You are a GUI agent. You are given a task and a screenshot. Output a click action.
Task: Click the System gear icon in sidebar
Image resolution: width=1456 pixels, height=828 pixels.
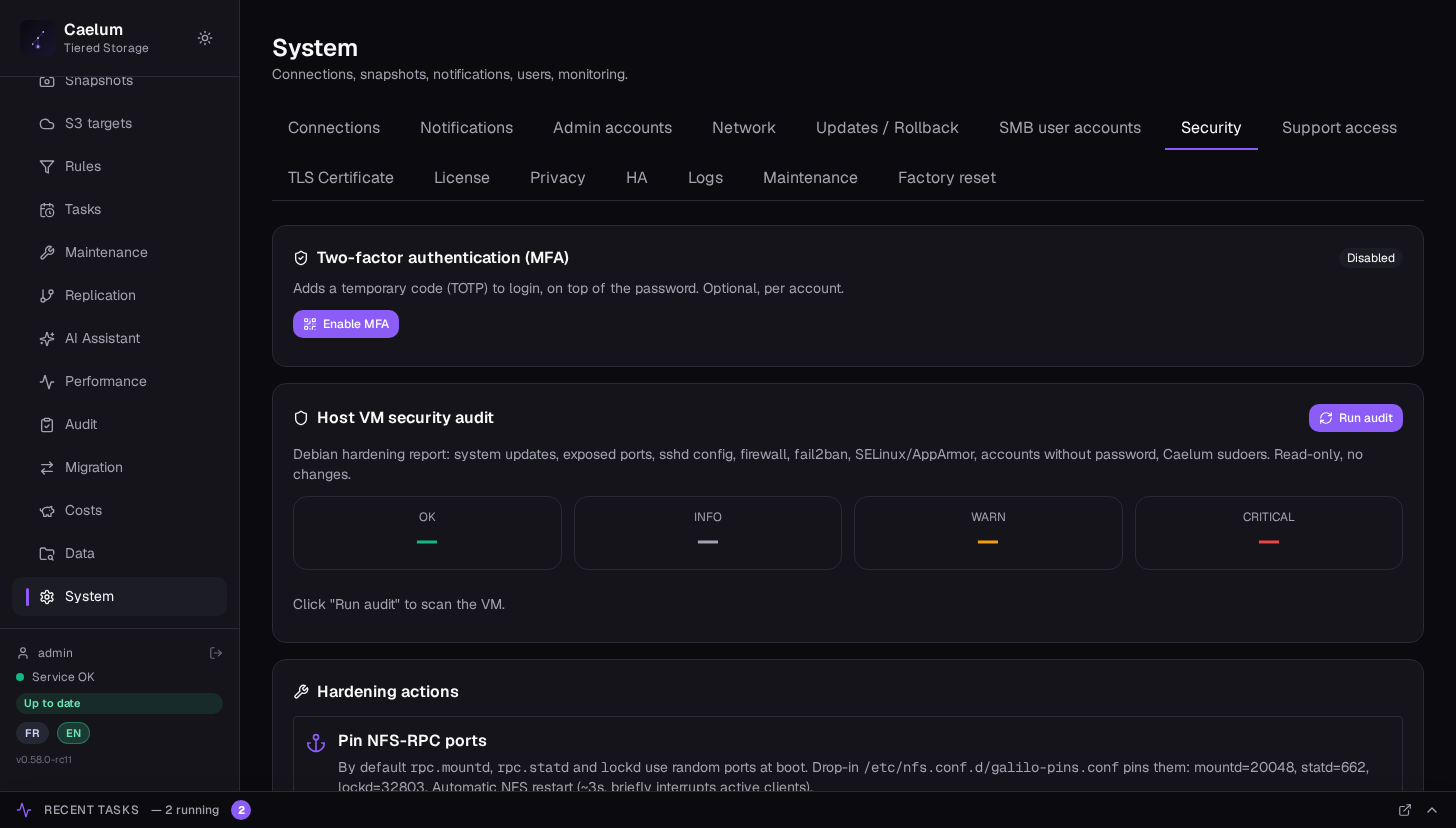point(47,597)
